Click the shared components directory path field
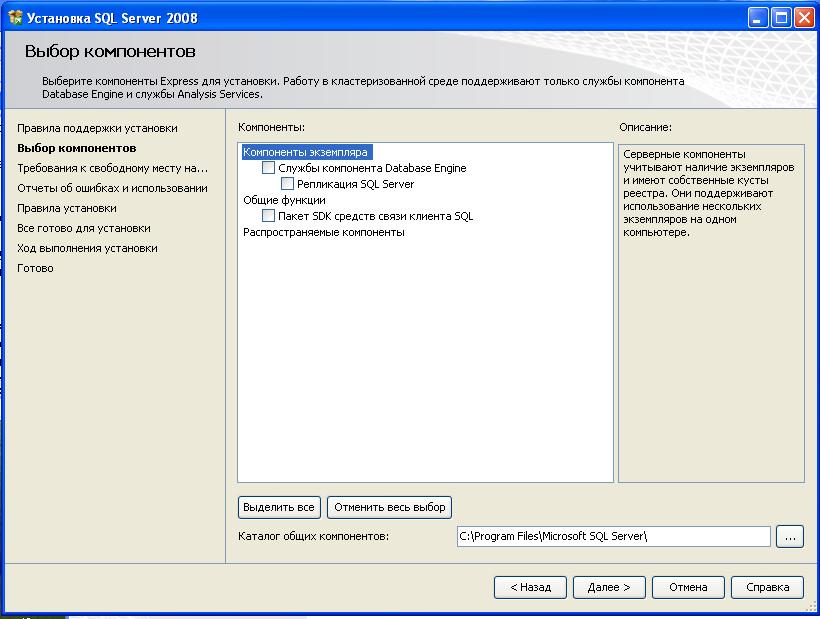 (x=614, y=536)
